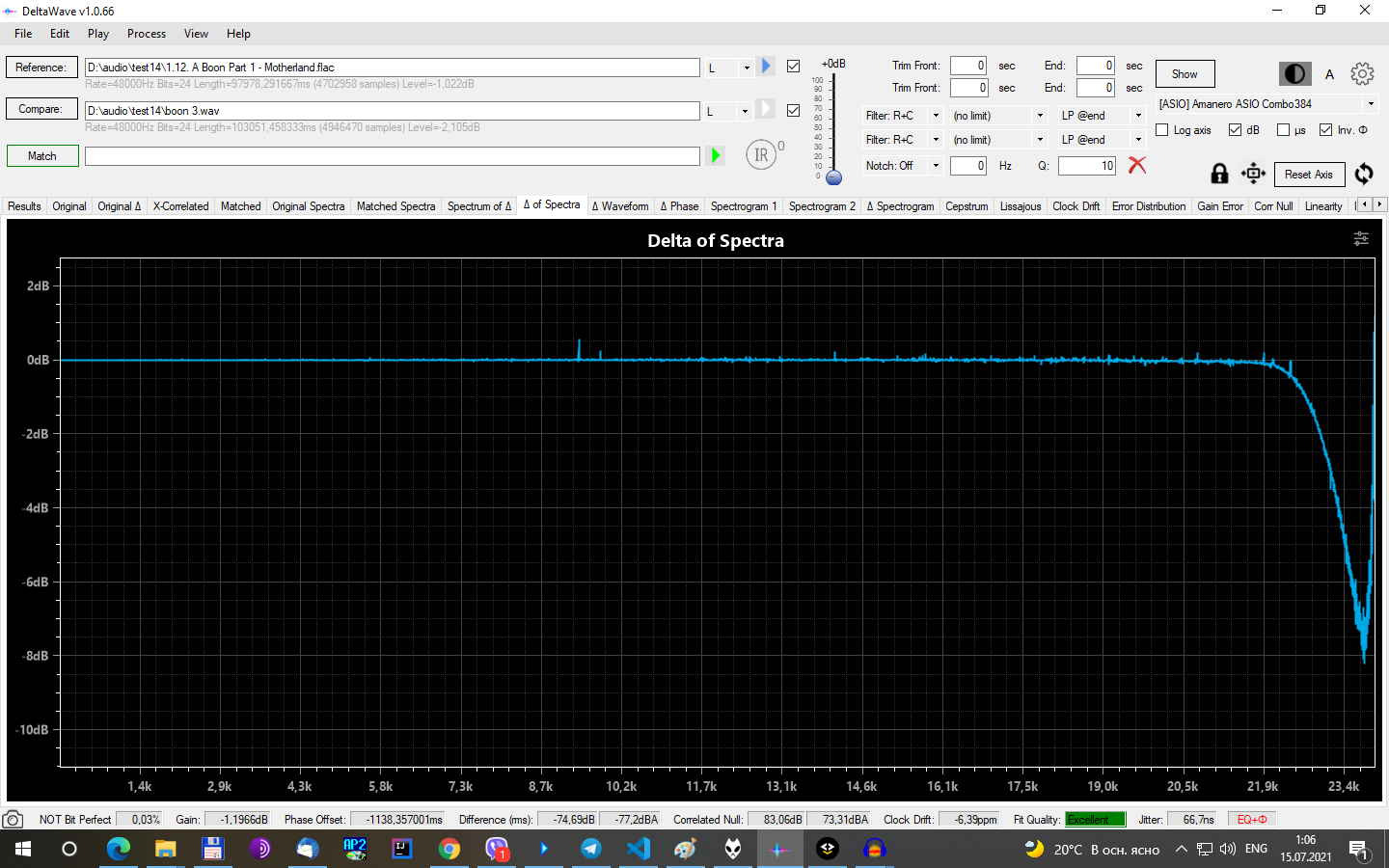1389x868 pixels.
Task: Switch to Results tab
Action: click(x=24, y=205)
